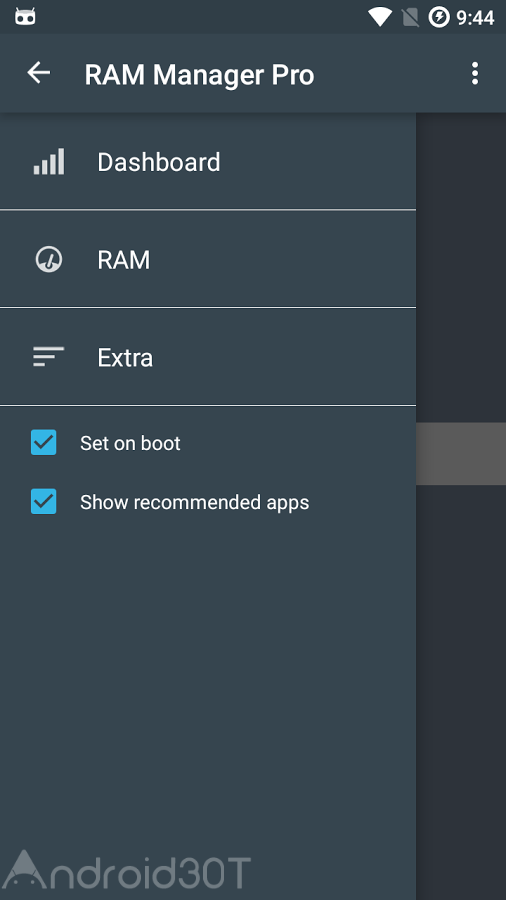Click the Dashboard bar-chart icon

(x=49, y=161)
